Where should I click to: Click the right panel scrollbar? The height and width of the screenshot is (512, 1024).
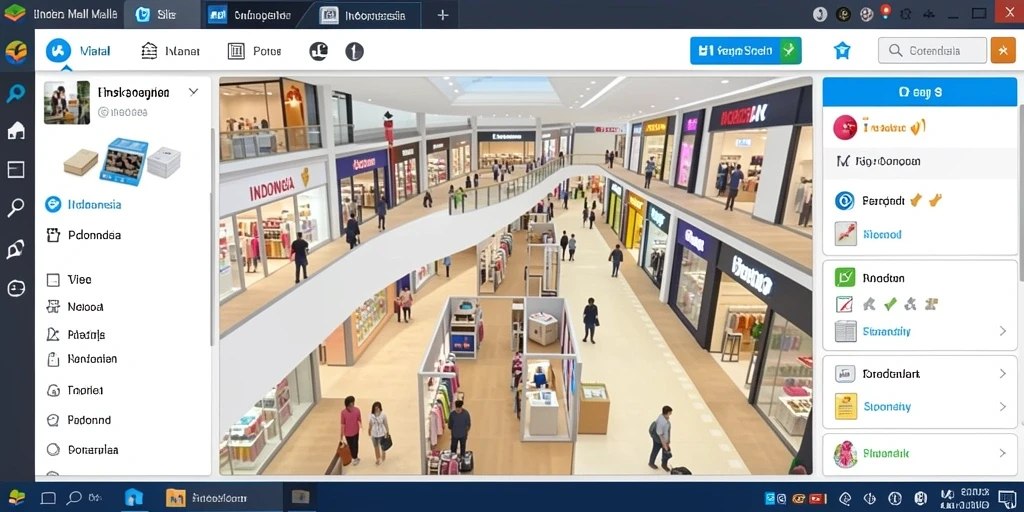pyautogui.click(x=1021, y=193)
